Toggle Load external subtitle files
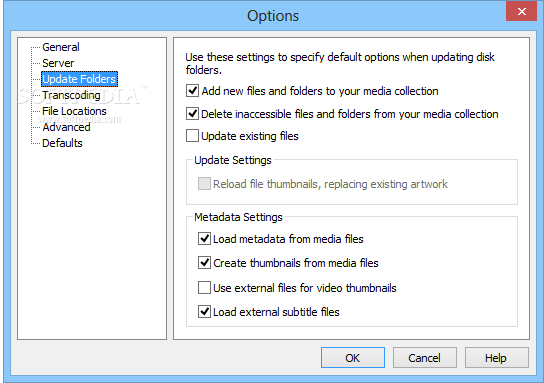544x383 pixels. pos(204,312)
